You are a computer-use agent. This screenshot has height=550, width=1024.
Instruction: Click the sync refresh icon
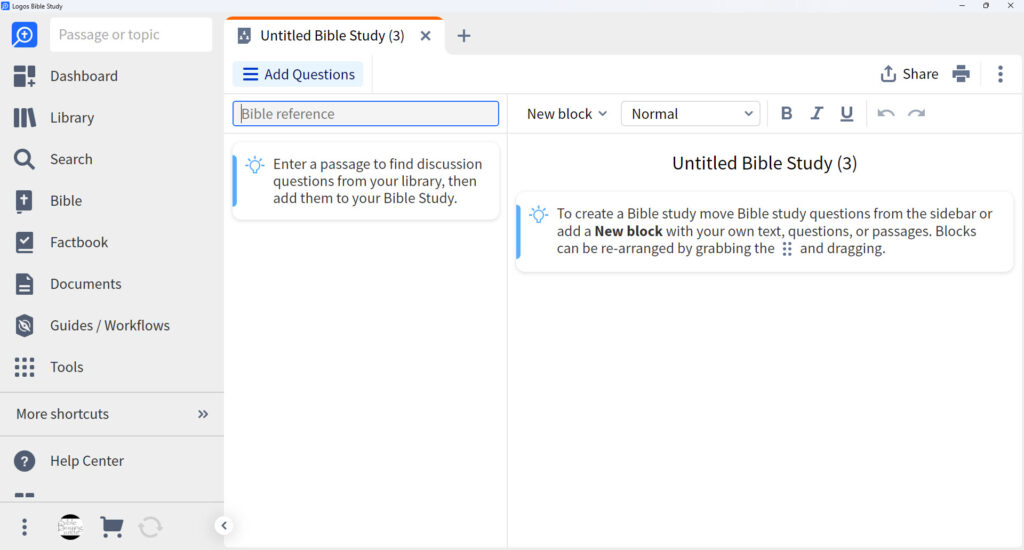150,526
